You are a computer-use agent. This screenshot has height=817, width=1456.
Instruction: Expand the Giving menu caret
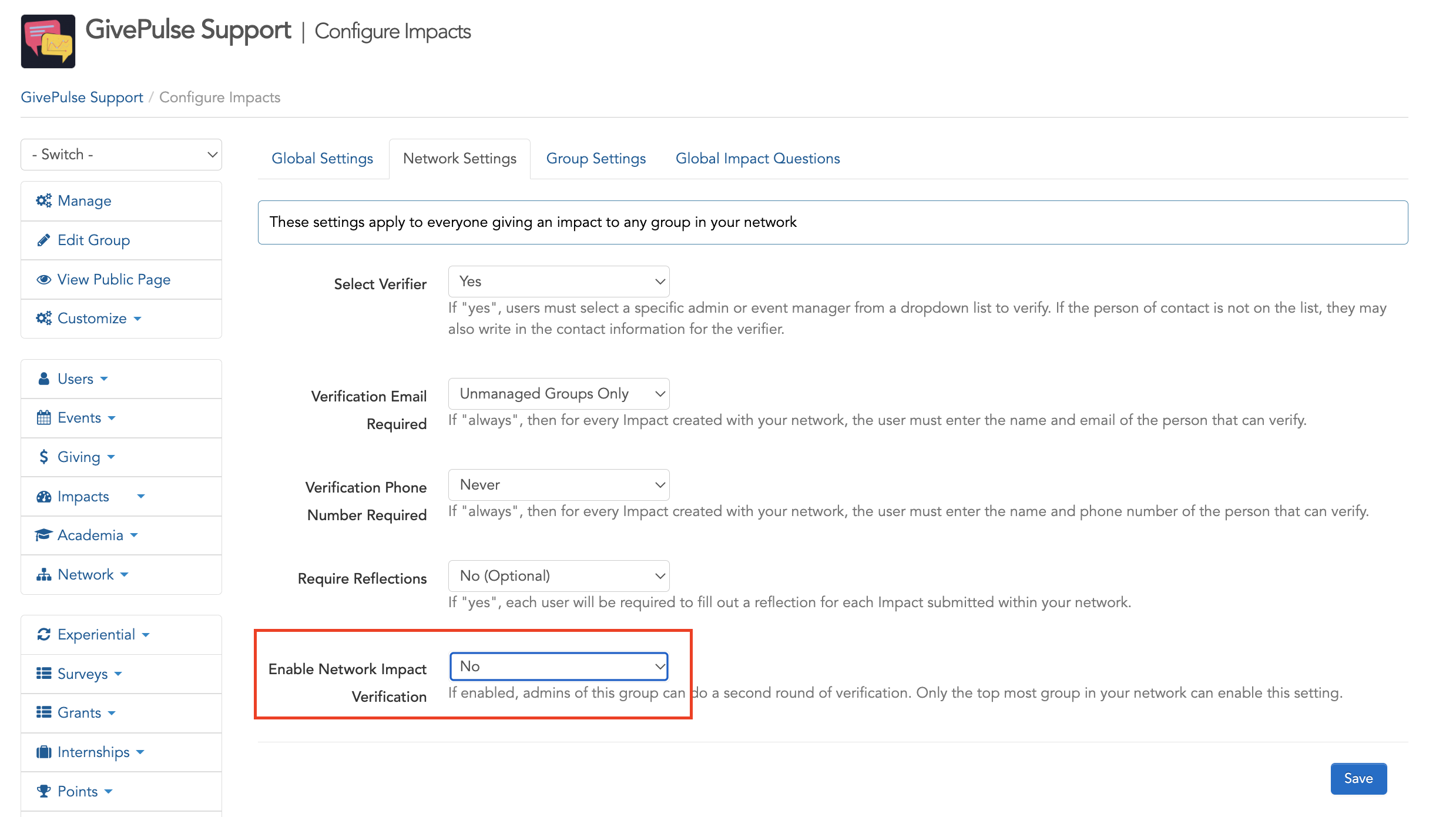pyautogui.click(x=111, y=457)
